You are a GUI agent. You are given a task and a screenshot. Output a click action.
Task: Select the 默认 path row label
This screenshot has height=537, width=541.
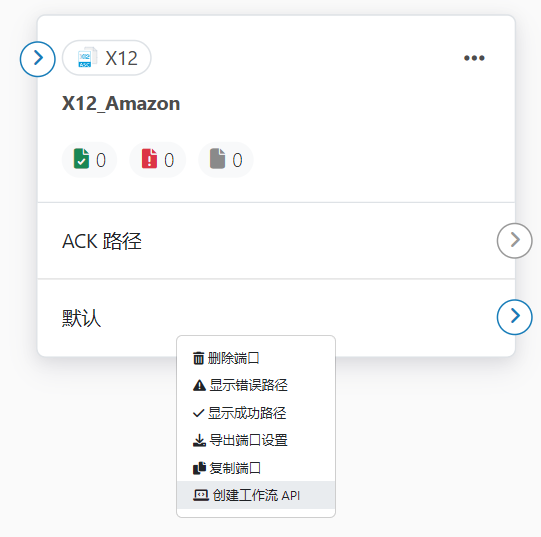(x=81, y=318)
